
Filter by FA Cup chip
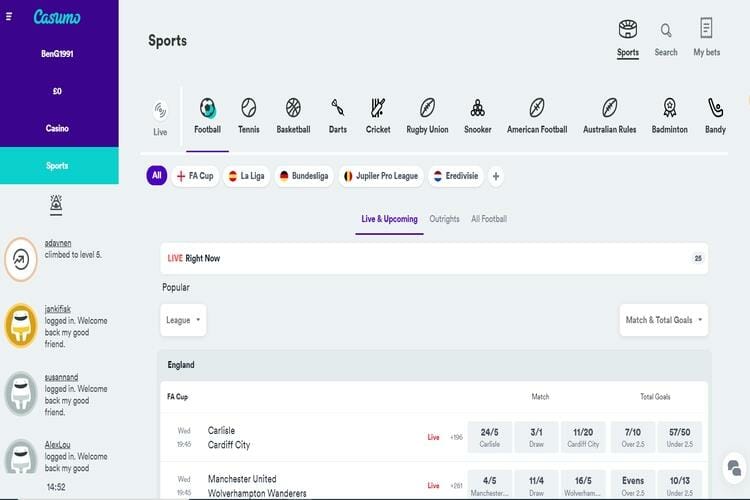point(195,176)
